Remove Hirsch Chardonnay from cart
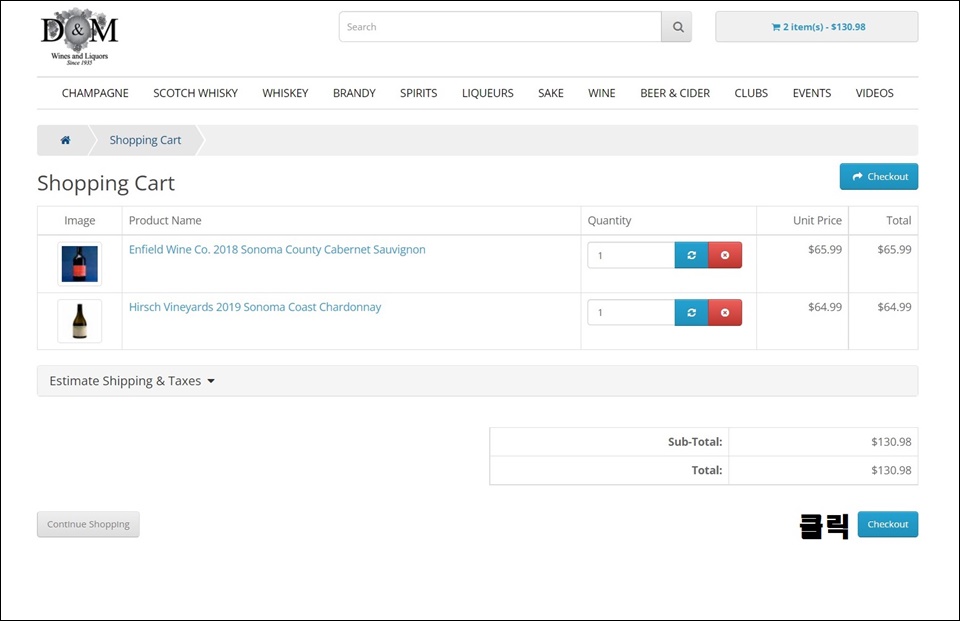The width and height of the screenshot is (960, 621). [x=725, y=312]
